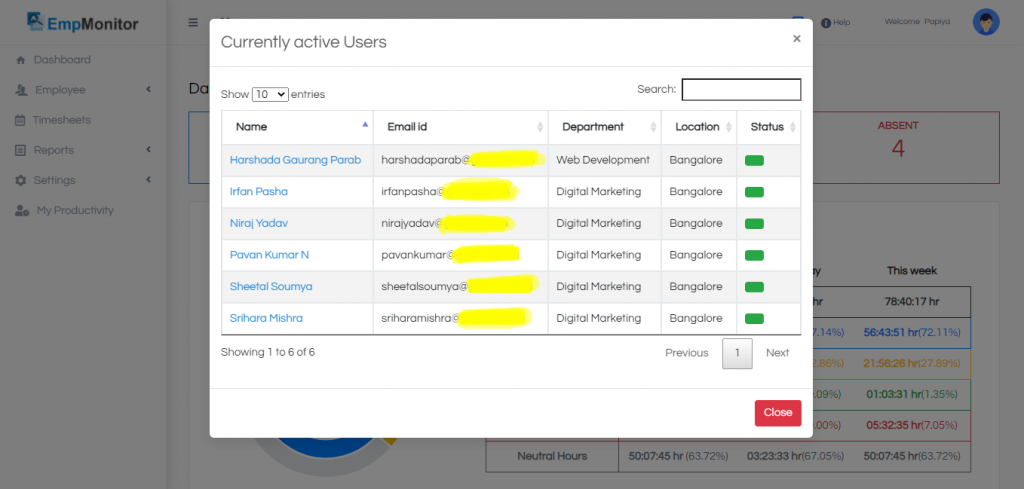Click 01:03:31 hr (1.35%) value
Screen dimensions: 1024x489
coord(912,394)
